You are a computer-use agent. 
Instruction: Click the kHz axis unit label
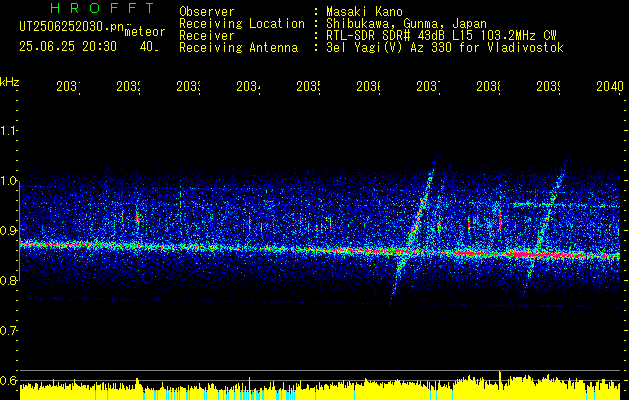pos(10,82)
